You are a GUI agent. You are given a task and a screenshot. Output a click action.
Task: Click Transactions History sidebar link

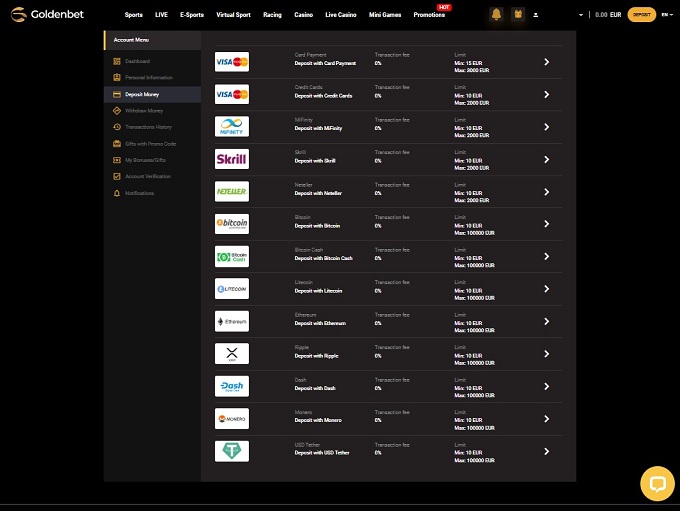coord(148,127)
